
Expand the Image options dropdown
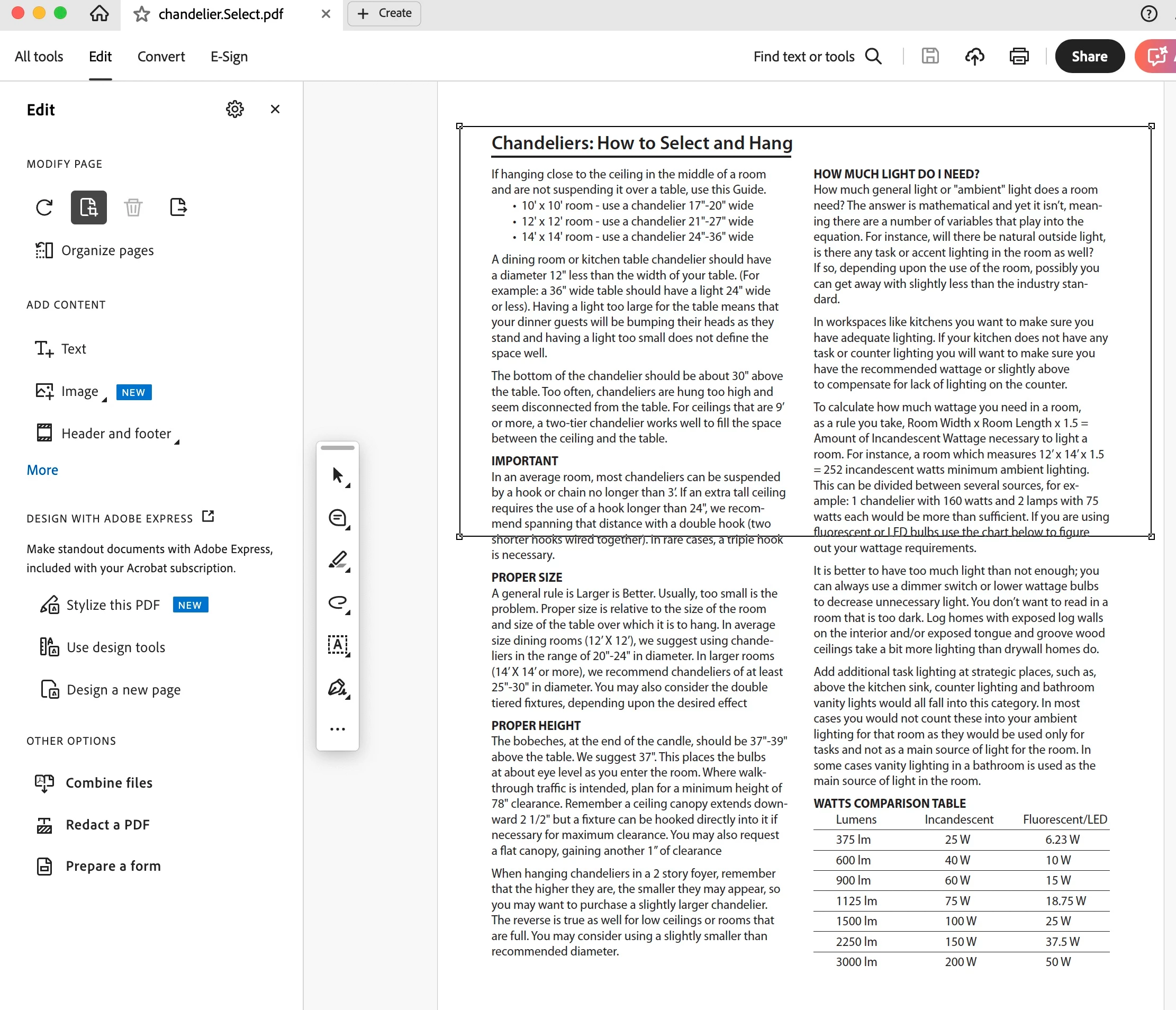pyautogui.click(x=104, y=400)
